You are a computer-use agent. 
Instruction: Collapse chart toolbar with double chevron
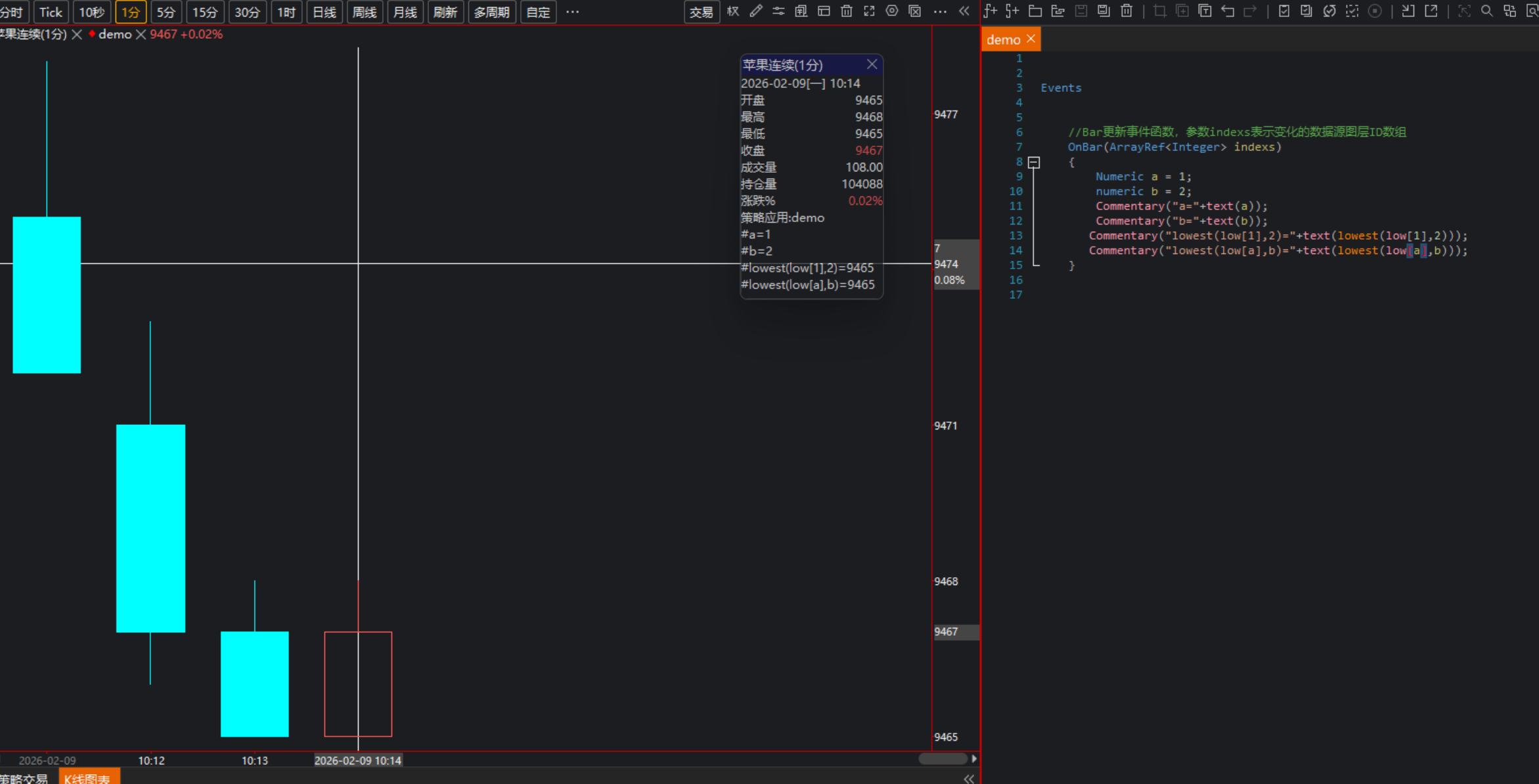click(964, 11)
